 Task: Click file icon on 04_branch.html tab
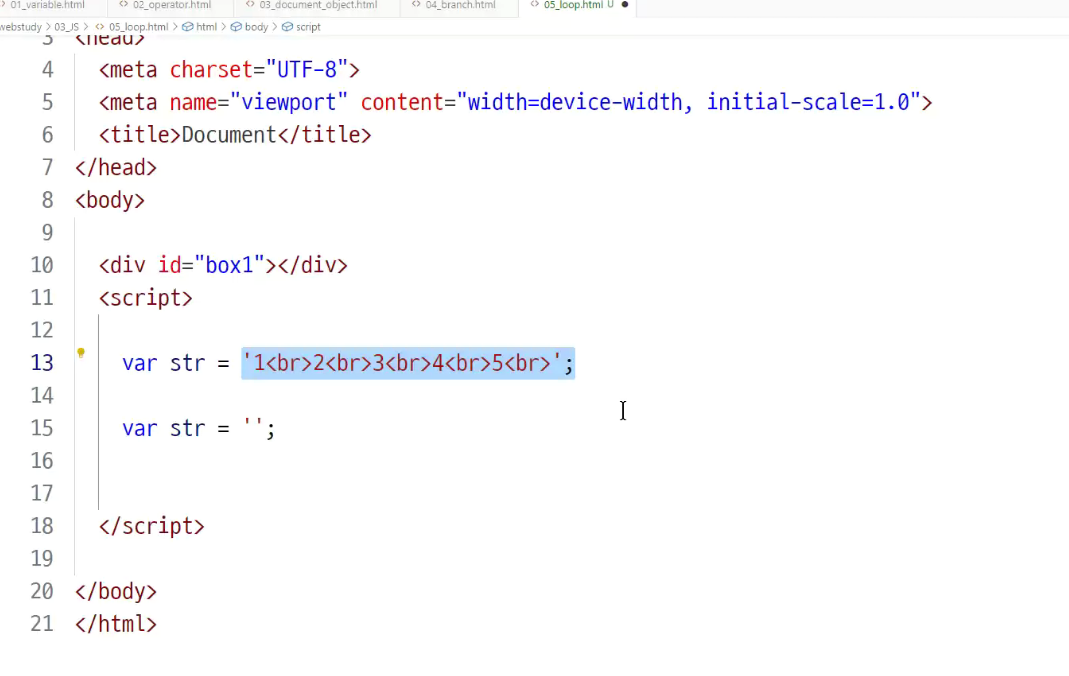point(416,4)
